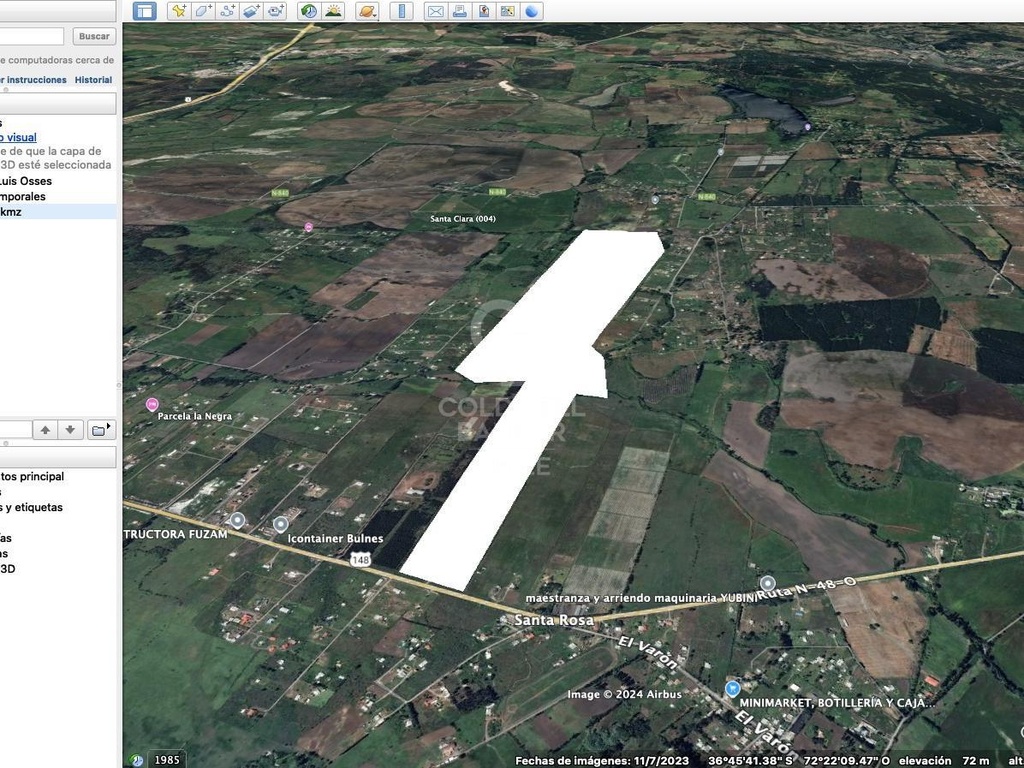
Task: Hide the sidebar with the panel toggle icon
Action: tap(144, 11)
